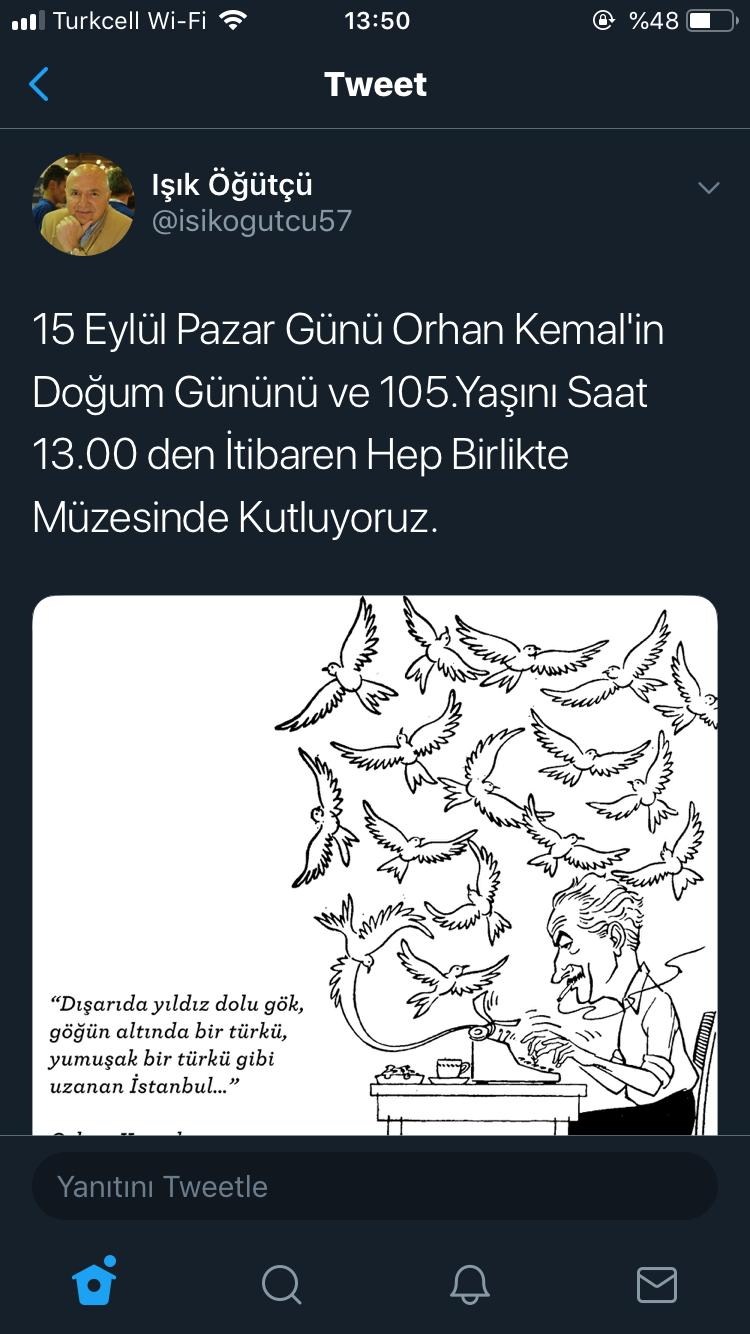Viewport: 750px width, 1334px height.
Task: Tap the Işık Öğütçü display name
Action: coord(232,184)
